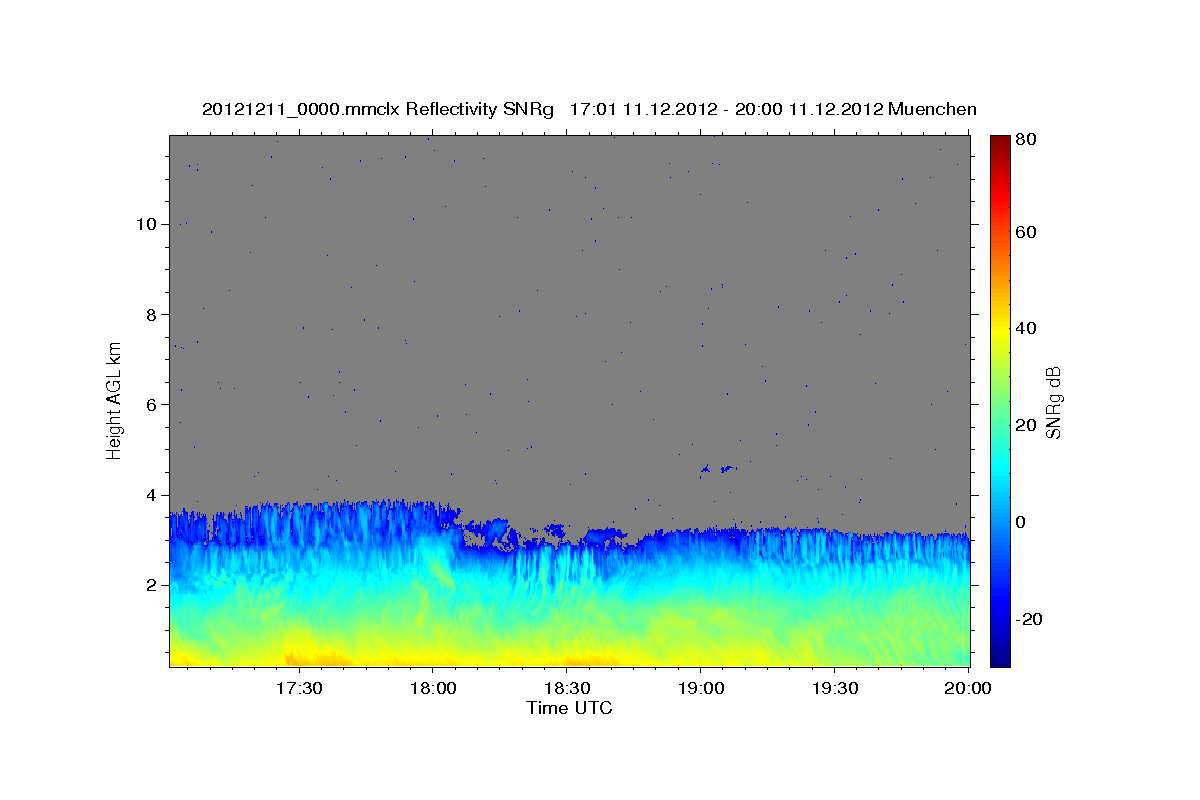Click the height tick label 8
This screenshot has height=800, width=1200.
click(x=150, y=314)
